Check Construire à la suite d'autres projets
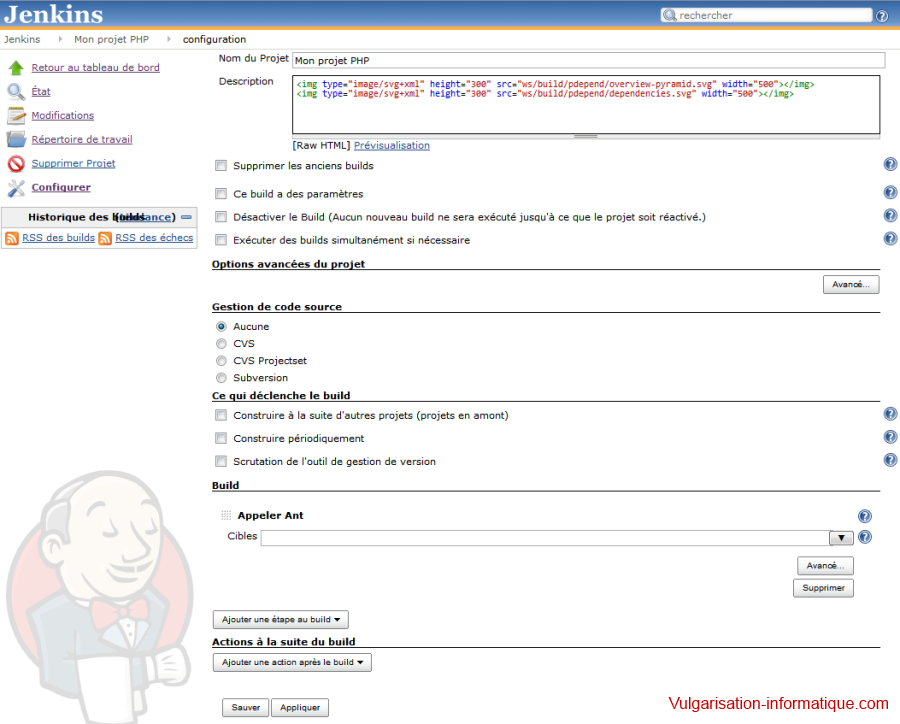 click(x=221, y=415)
